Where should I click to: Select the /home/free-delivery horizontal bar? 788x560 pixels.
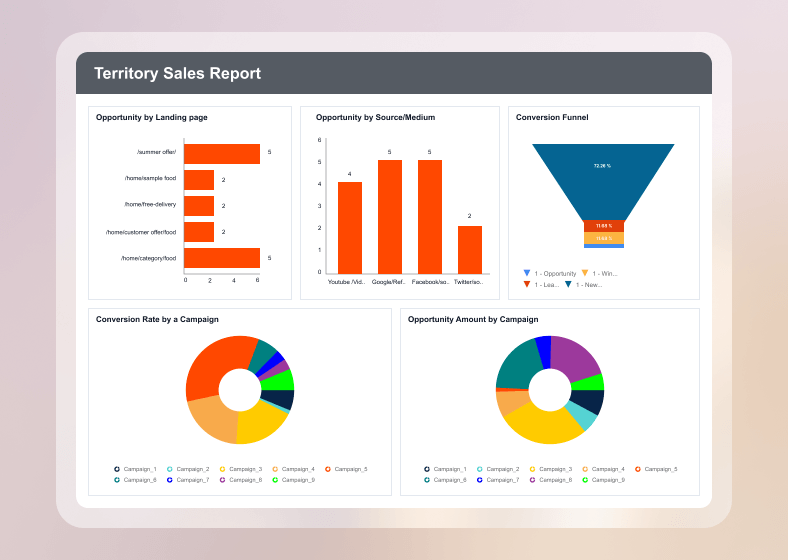[199, 206]
